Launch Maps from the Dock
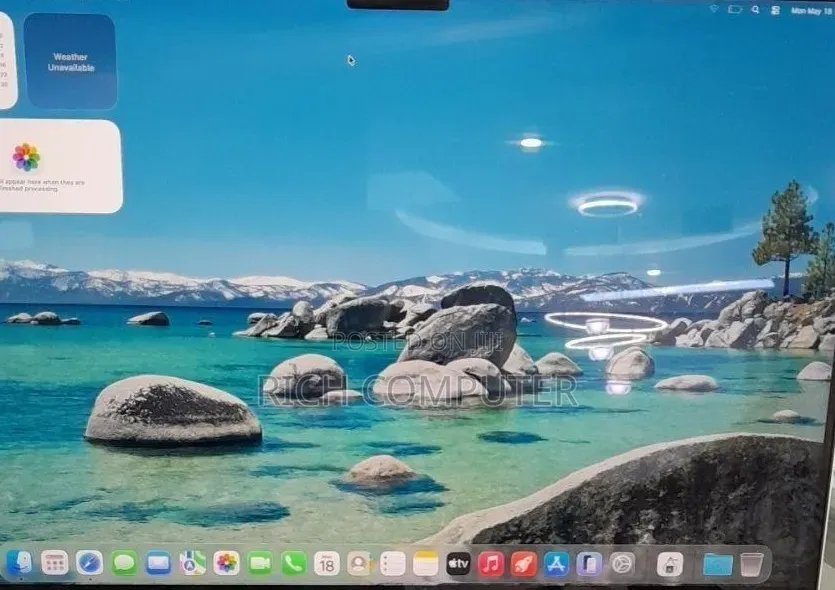Viewport: 835px width, 590px height. pyautogui.click(x=192, y=563)
